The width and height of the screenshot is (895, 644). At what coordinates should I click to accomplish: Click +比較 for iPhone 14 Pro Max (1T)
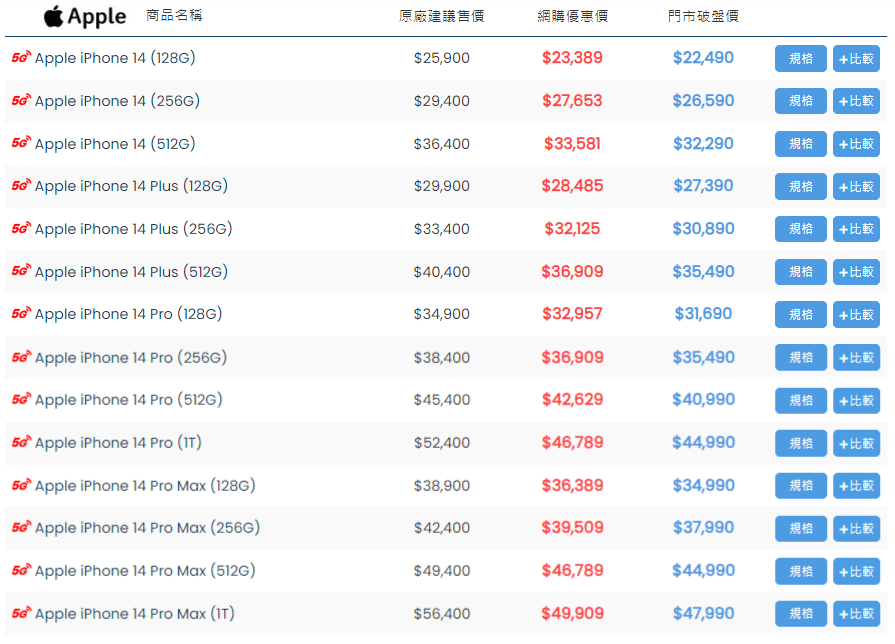pyautogui.click(x=856, y=614)
